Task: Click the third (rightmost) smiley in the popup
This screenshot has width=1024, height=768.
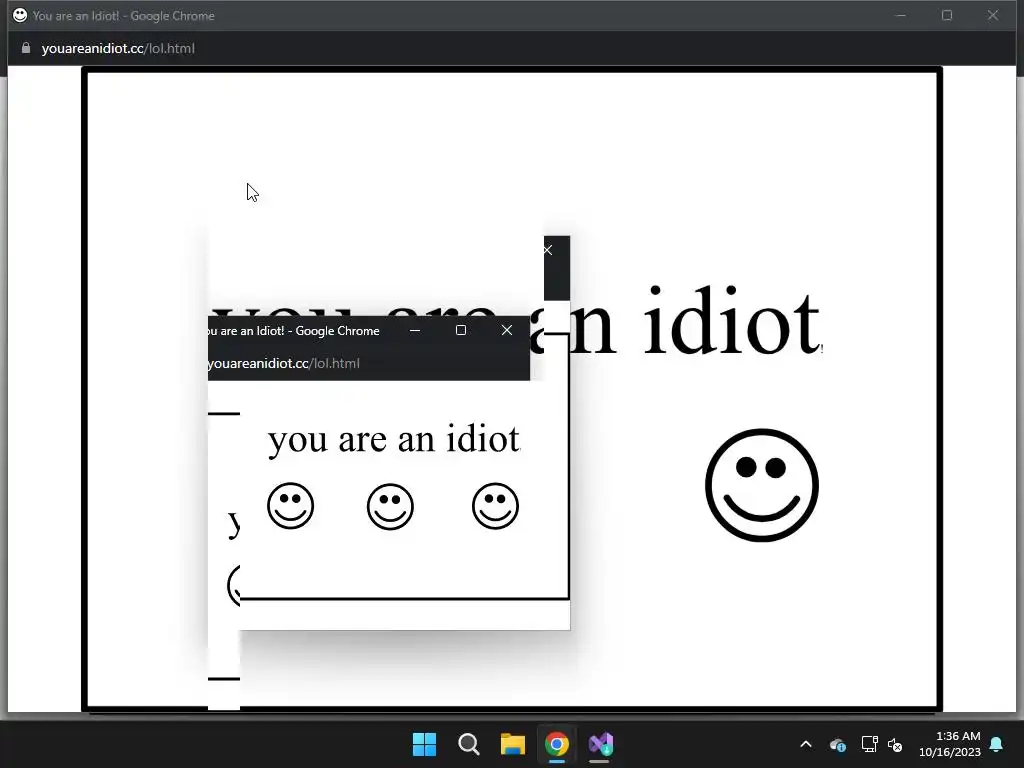Action: [496, 505]
